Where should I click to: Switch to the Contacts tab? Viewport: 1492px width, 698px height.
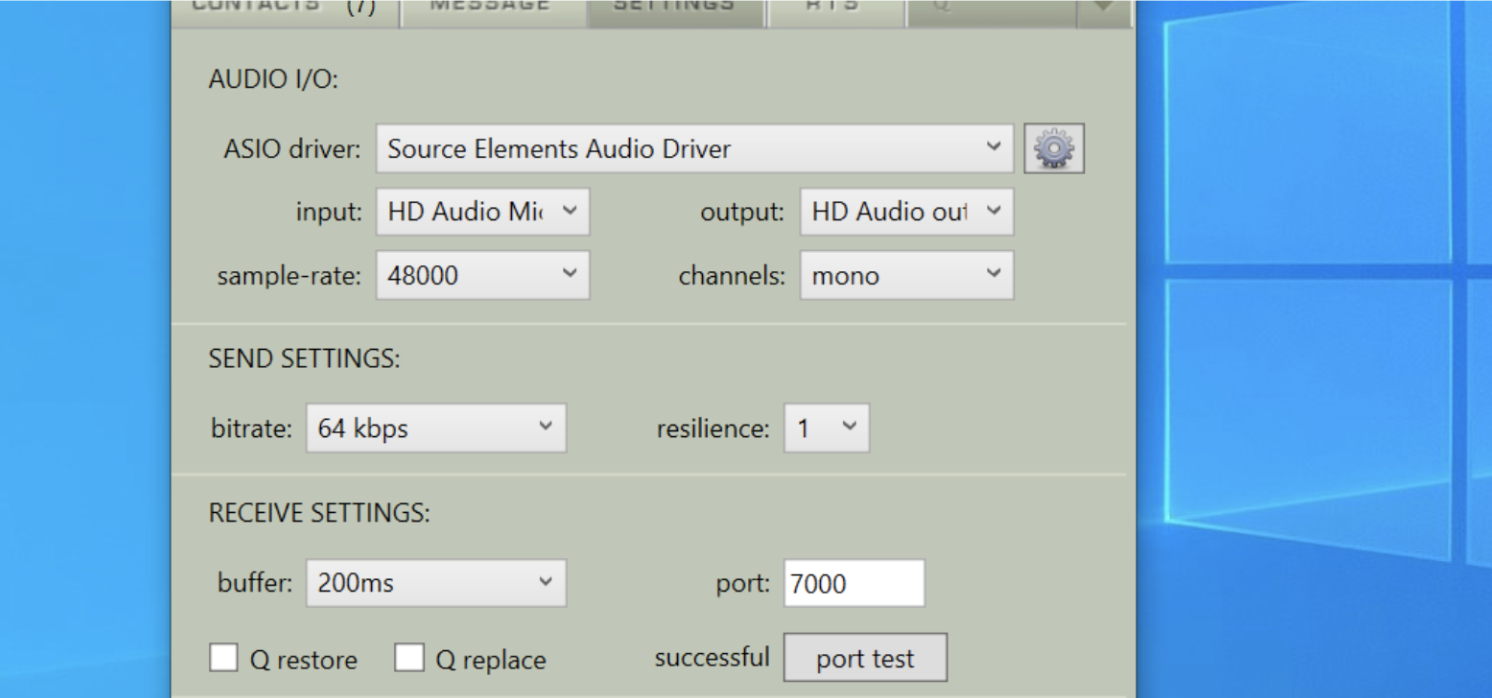[284, 8]
